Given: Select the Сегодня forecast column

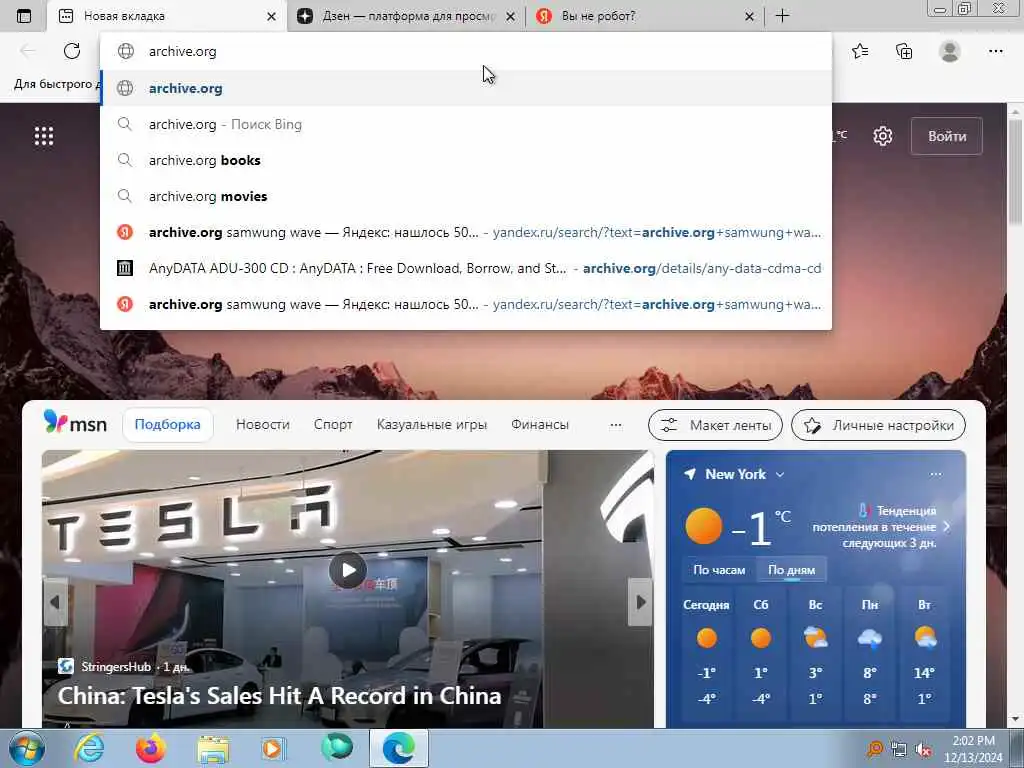Looking at the screenshot, I should [706, 651].
